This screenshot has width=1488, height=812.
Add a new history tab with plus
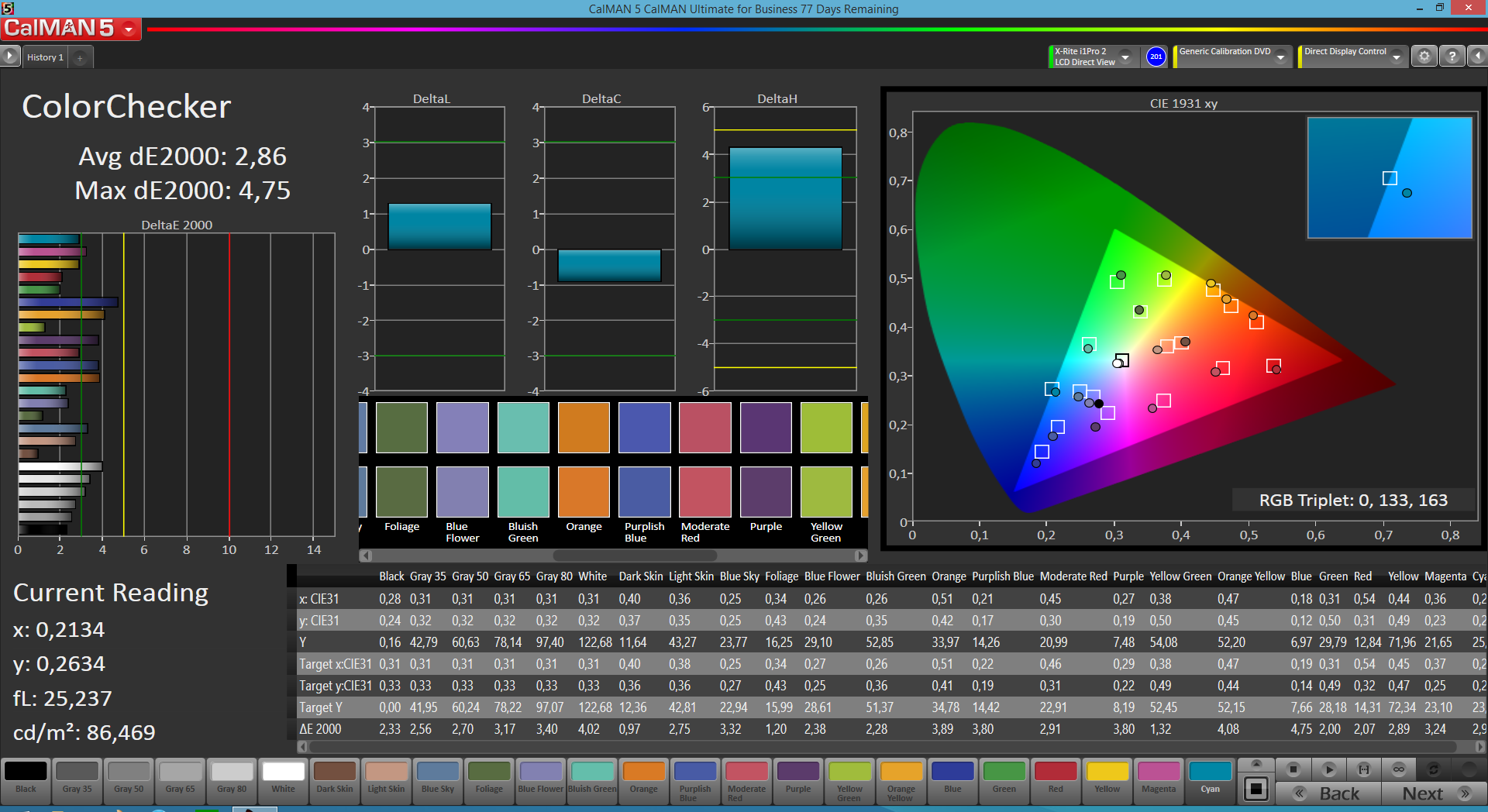point(80,57)
